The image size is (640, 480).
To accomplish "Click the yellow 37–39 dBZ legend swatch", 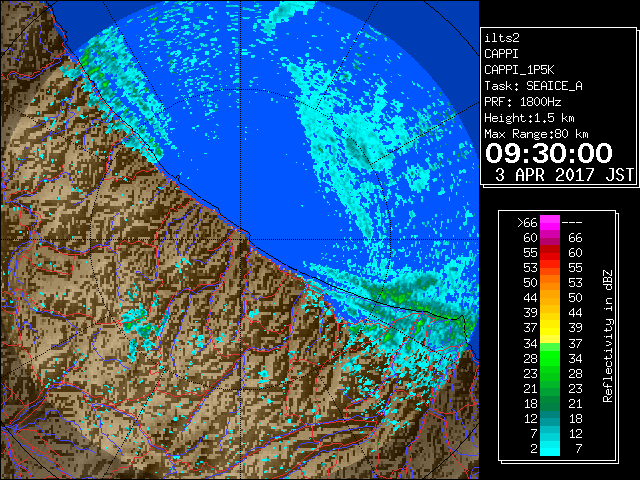I will pyautogui.click(x=550, y=328).
